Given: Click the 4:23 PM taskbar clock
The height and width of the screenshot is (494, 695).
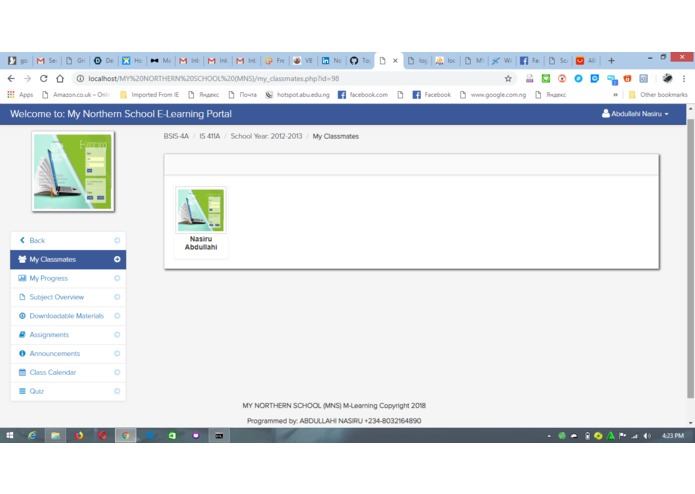Looking at the screenshot, I should [x=673, y=436].
